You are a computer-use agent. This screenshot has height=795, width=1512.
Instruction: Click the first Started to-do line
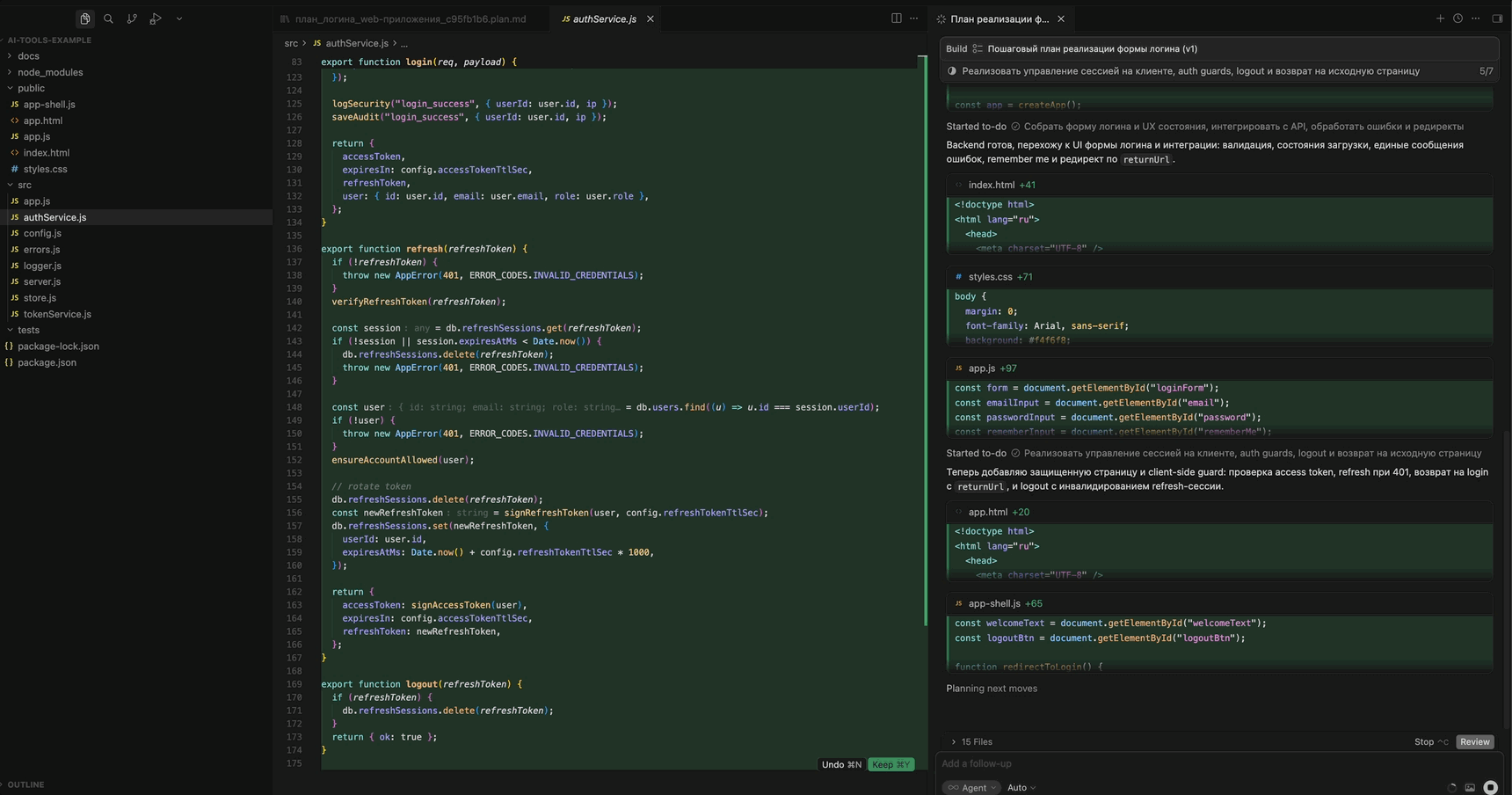[1205, 127]
